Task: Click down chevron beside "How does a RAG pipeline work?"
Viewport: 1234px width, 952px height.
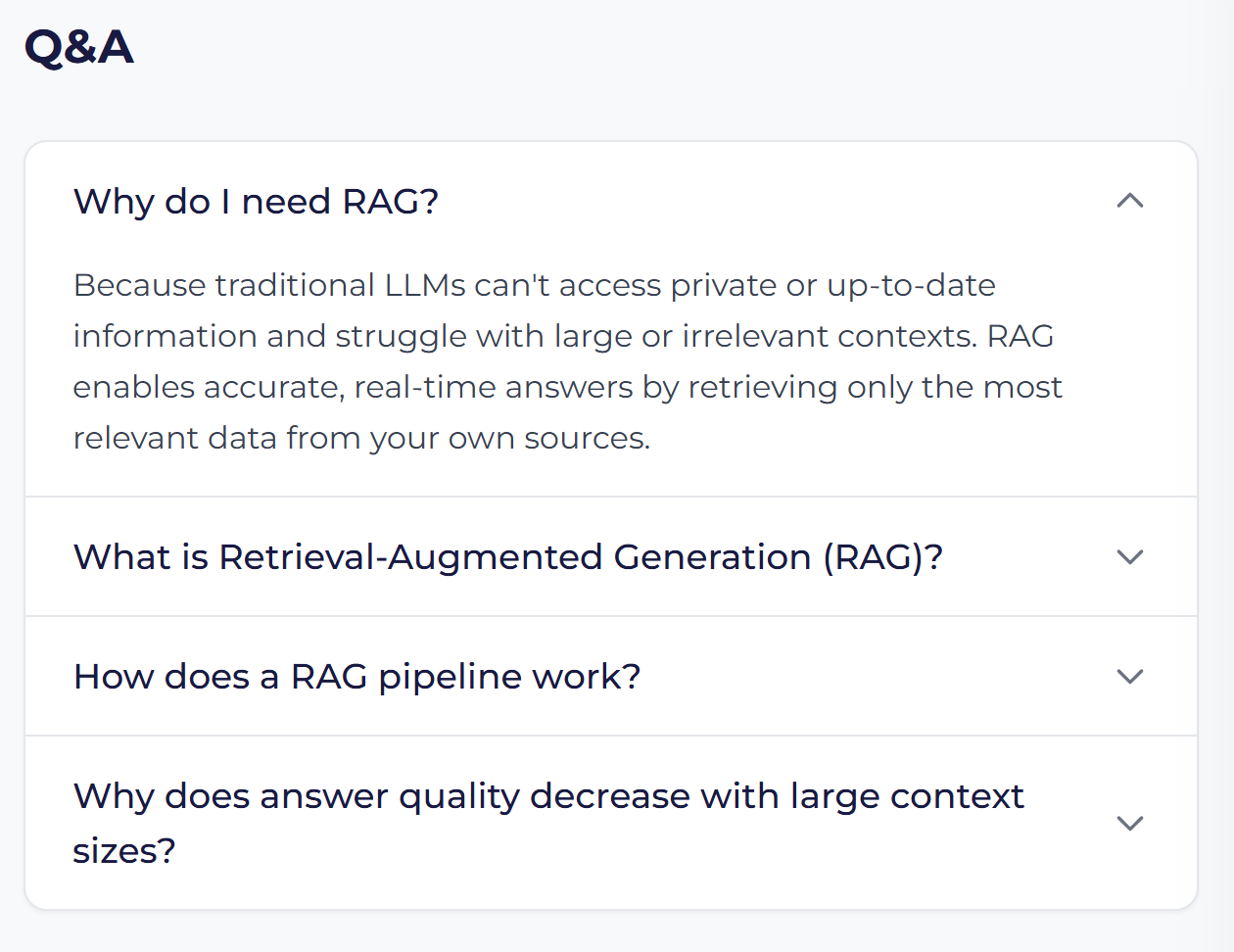Action: [x=1130, y=677]
